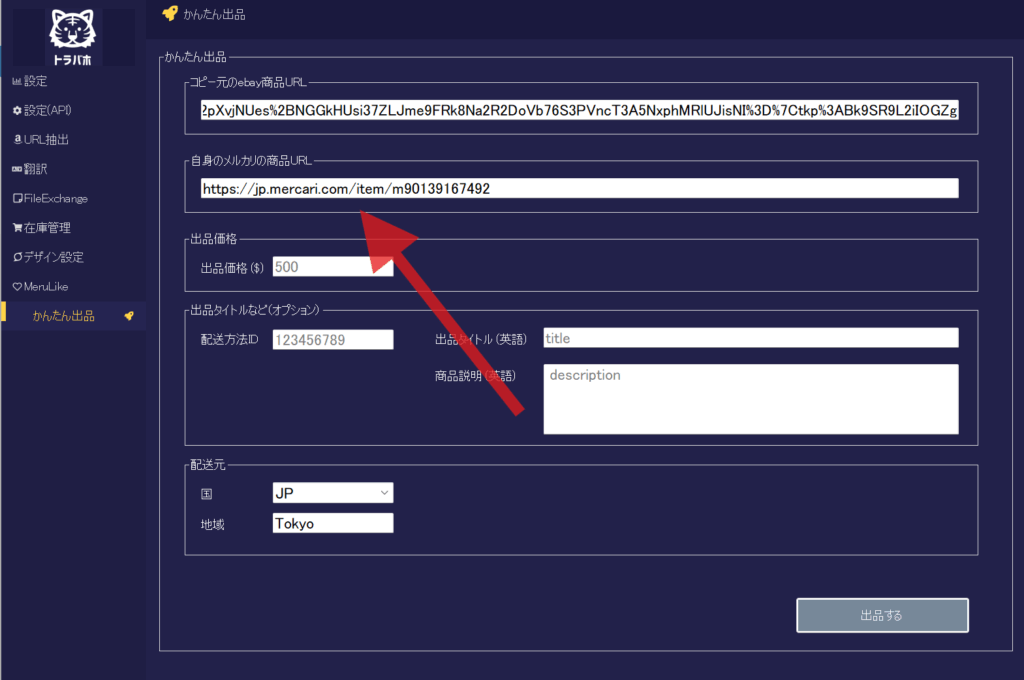1024x680 pixels.
Task: Open the デザイン設定 menu item
Action: (x=54, y=257)
